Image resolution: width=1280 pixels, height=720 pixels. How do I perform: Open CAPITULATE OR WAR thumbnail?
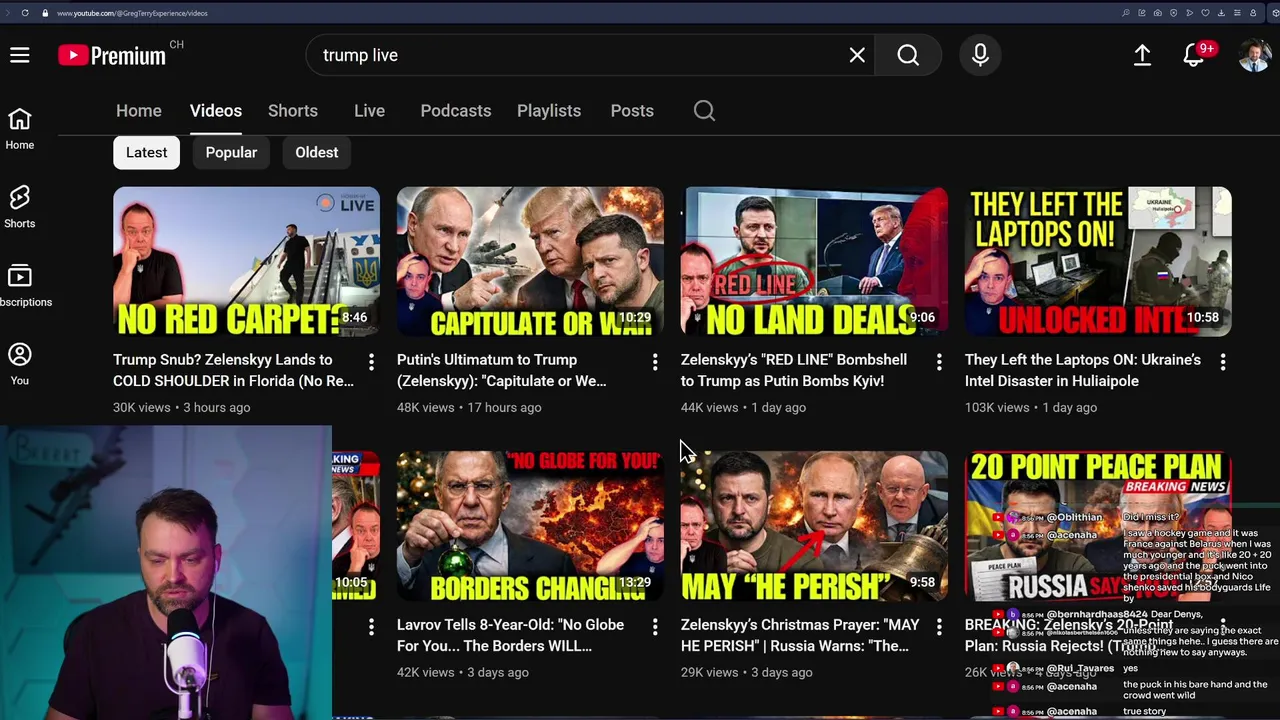point(530,262)
